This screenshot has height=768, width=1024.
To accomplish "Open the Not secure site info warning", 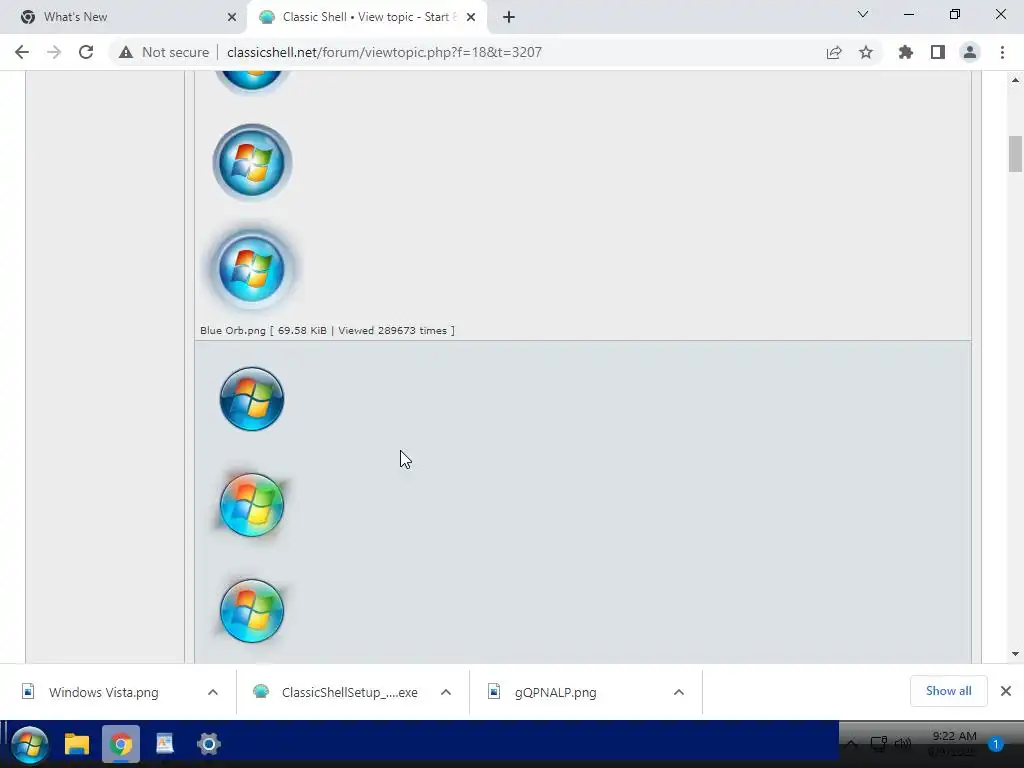I will click(x=164, y=52).
